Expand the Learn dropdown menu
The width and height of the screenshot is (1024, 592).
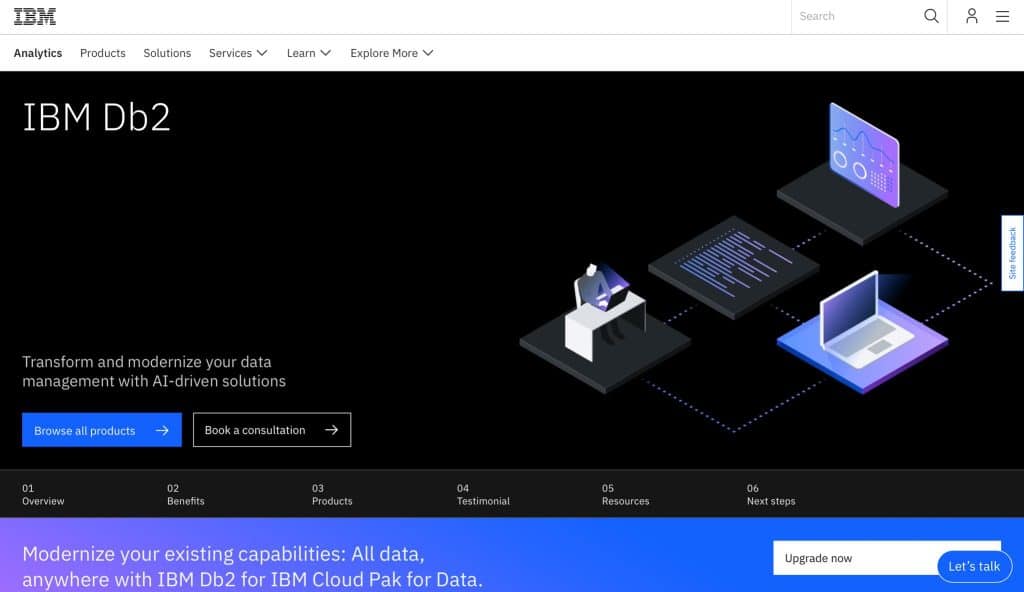coord(308,53)
